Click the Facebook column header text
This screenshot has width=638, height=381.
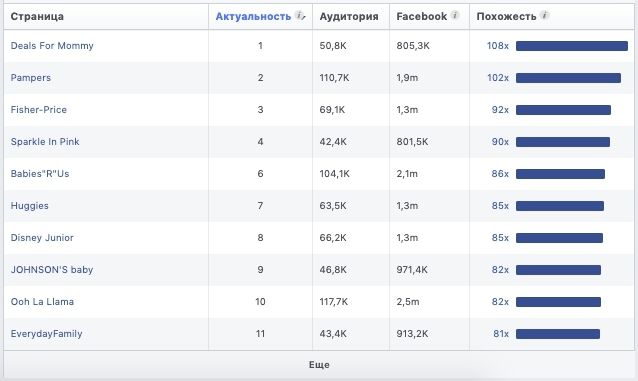click(x=422, y=16)
